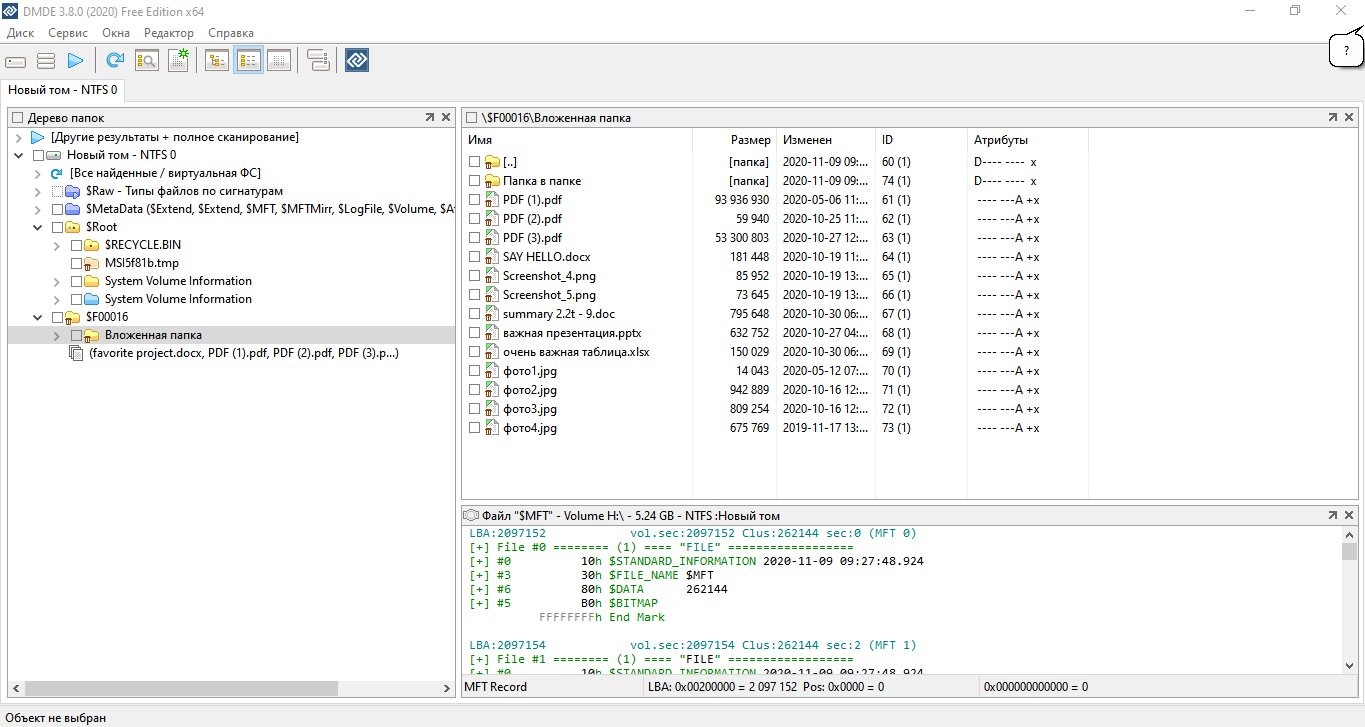Open the Редактор menu

169,33
